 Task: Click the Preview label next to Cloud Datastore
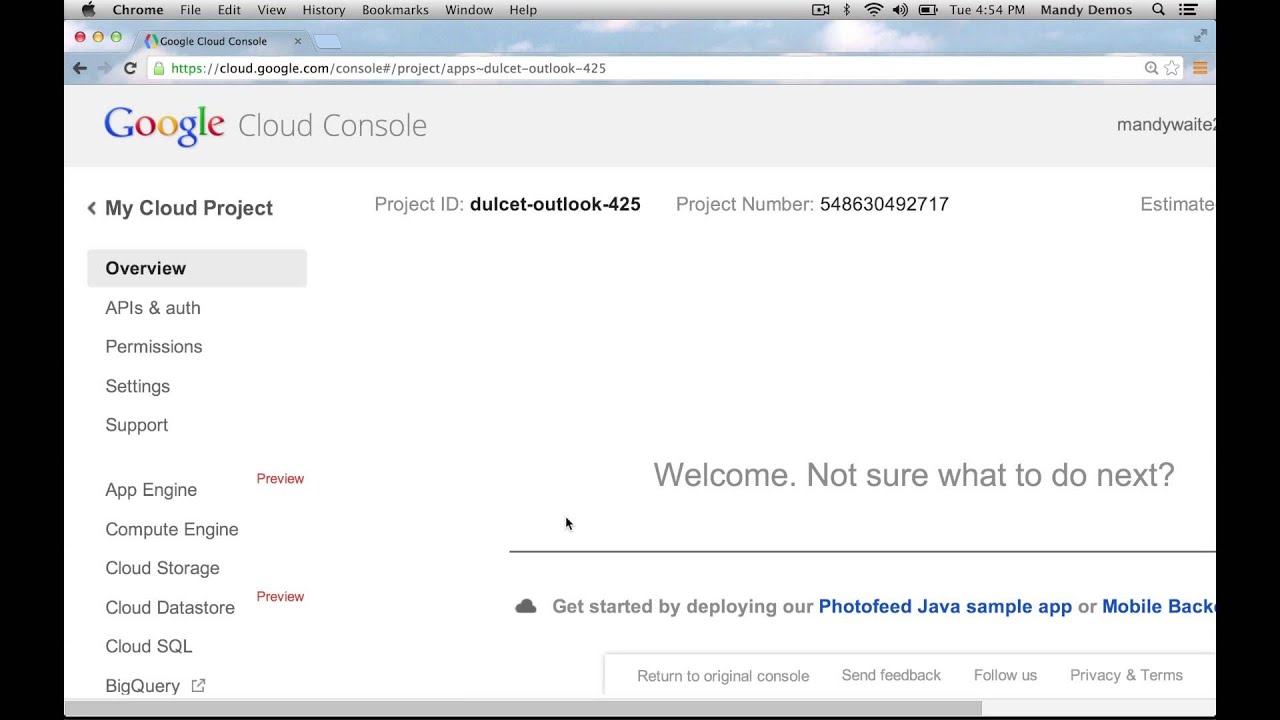(x=280, y=596)
